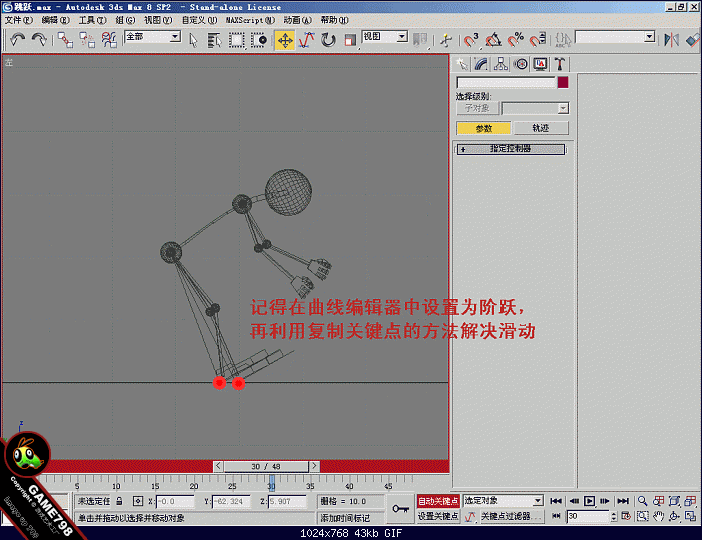The height and width of the screenshot is (540, 702).
Task: Open the 动画 menu
Action: point(297,20)
